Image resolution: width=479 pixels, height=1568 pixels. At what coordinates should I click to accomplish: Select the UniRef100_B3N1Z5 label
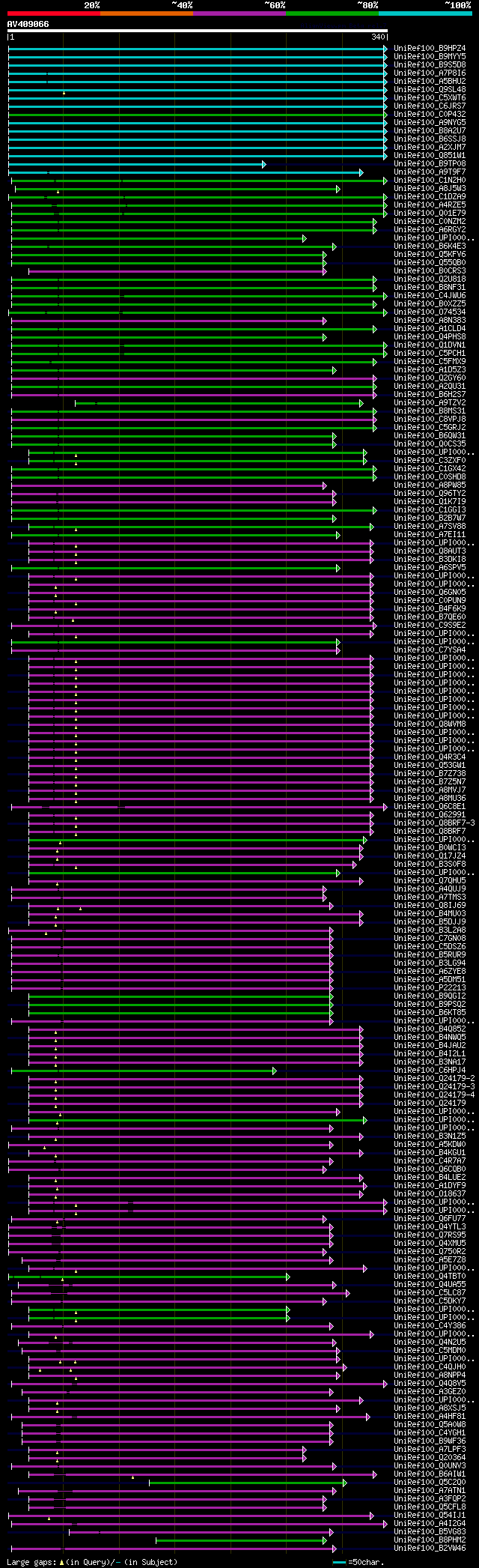tap(430, 1136)
